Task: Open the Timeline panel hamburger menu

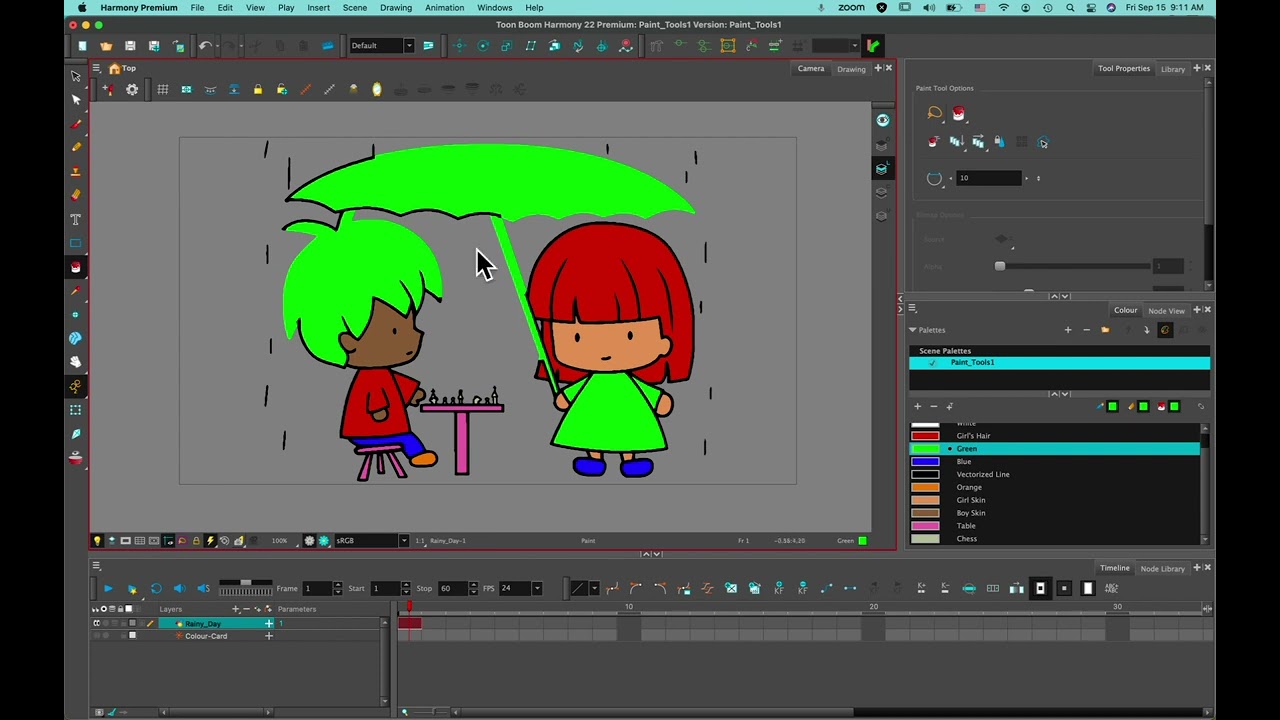Action: [x=97, y=567]
